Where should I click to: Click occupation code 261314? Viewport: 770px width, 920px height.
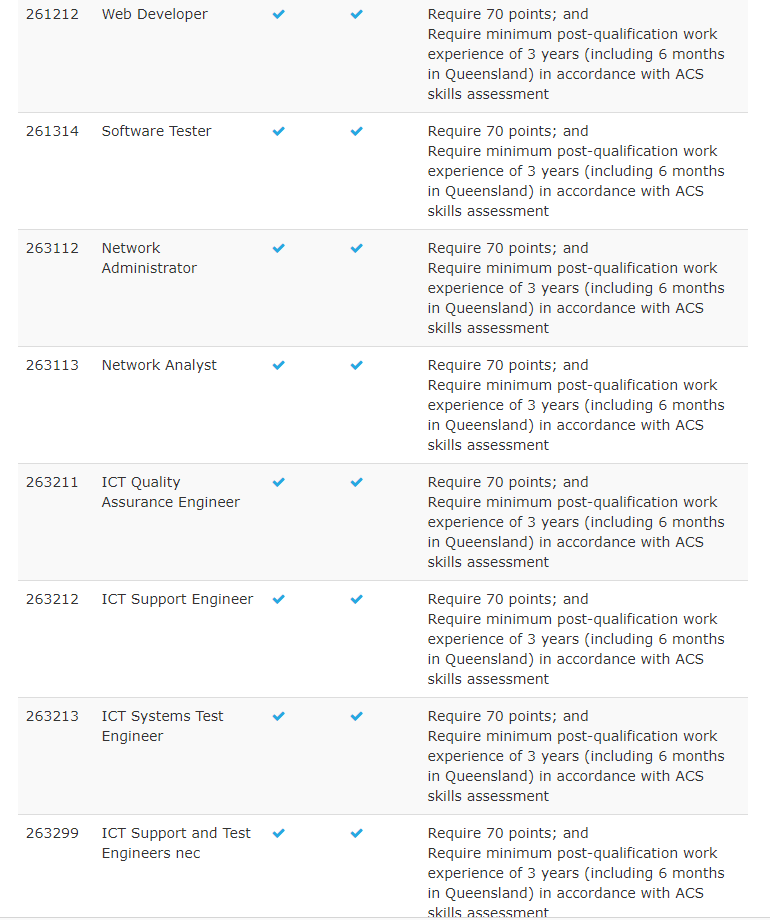(x=52, y=132)
